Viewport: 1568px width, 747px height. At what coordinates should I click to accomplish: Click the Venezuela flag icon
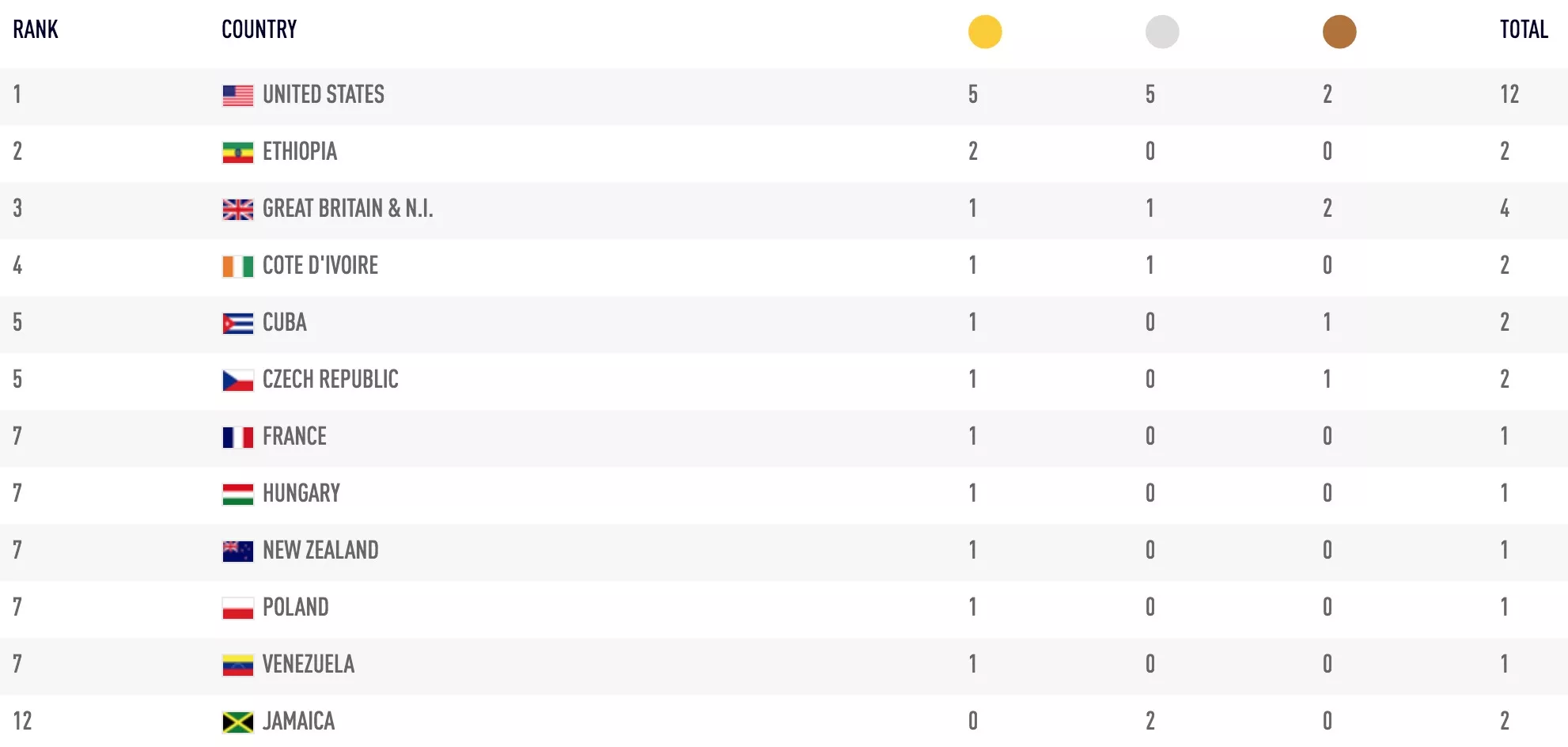tap(237, 665)
